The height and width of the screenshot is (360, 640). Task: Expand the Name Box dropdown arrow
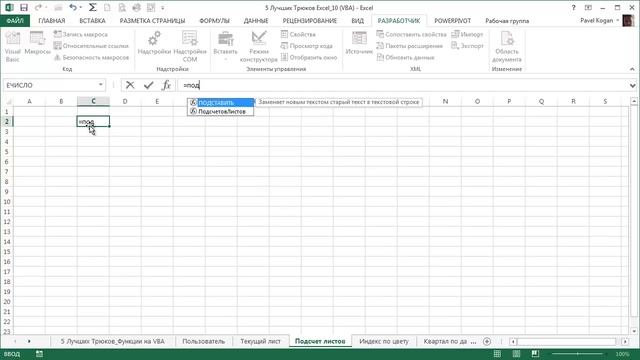[x=100, y=85]
